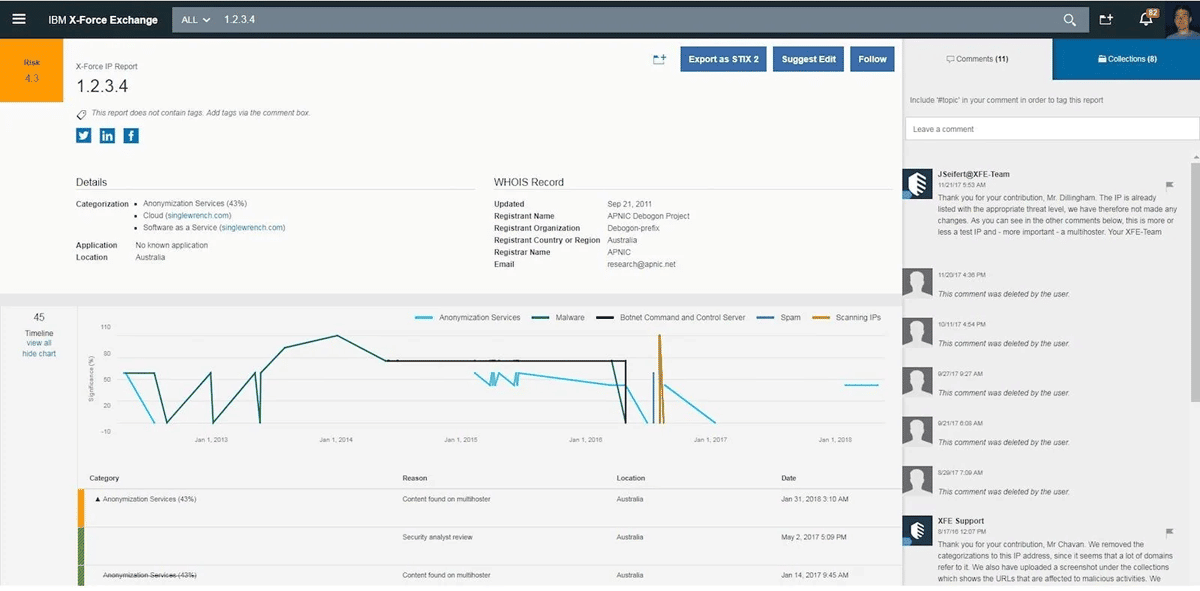
Task: Open the add-to-collection icon in top bar
Action: click(1106, 19)
